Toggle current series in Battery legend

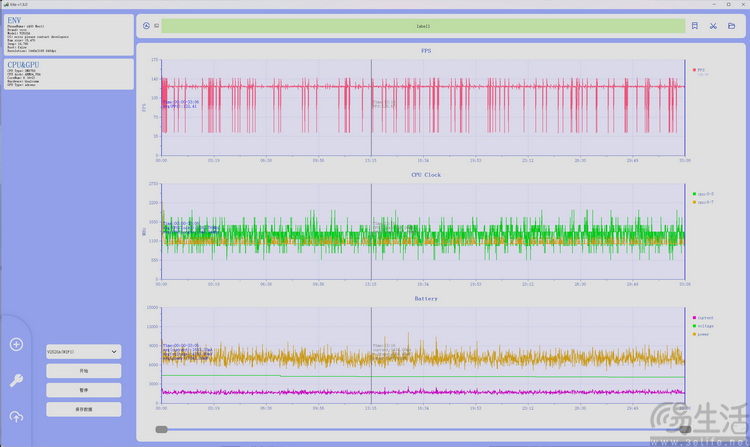coord(704,317)
